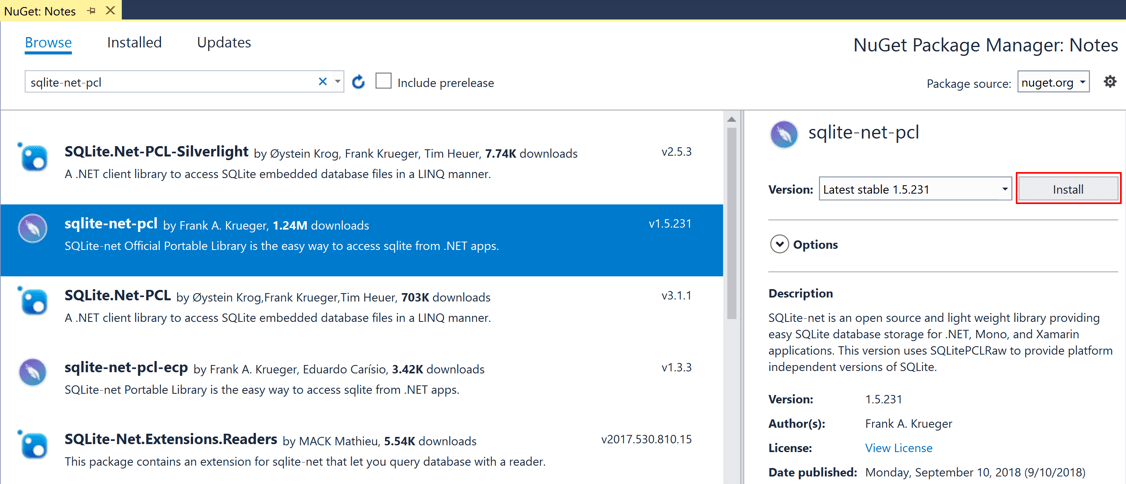Open the package source settings gear

click(x=1109, y=81)
